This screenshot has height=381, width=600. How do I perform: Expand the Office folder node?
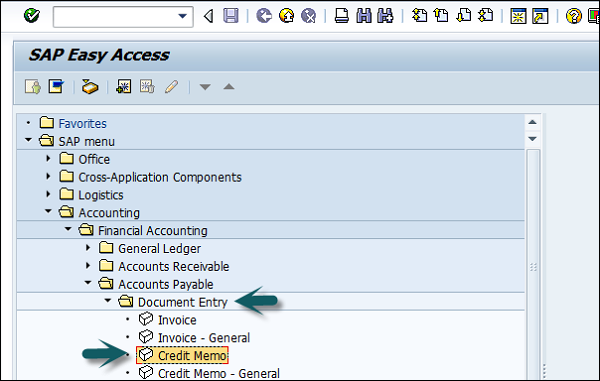(x=48, y=158)
